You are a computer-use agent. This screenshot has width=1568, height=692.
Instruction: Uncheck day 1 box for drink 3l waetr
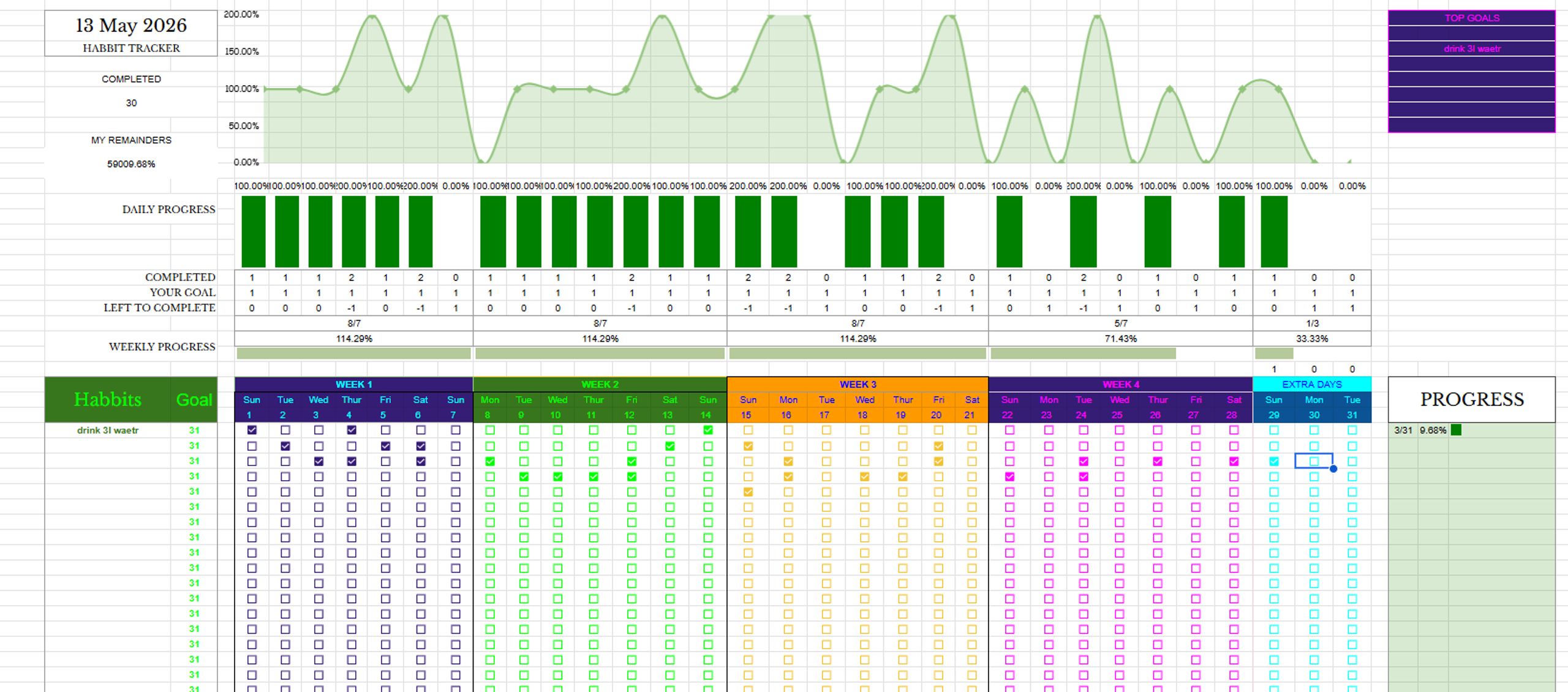click(252, 430)
